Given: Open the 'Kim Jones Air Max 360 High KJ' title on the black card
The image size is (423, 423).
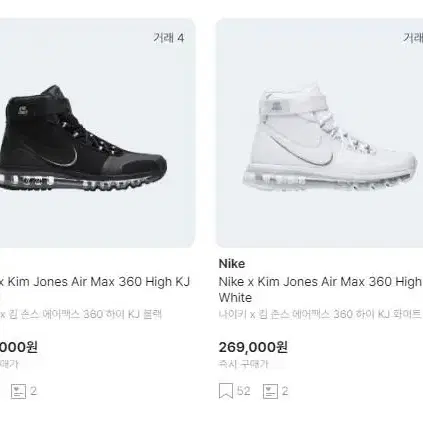Looking at the screenshot, I should pyautogui.click(x=95, y=282).
